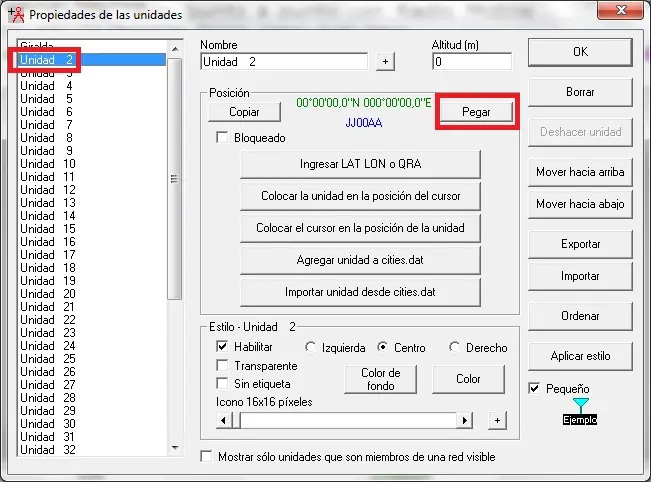Select Unidad 12 in the list
The height and width of the screenshot is (482, 651).
[92, 190]
